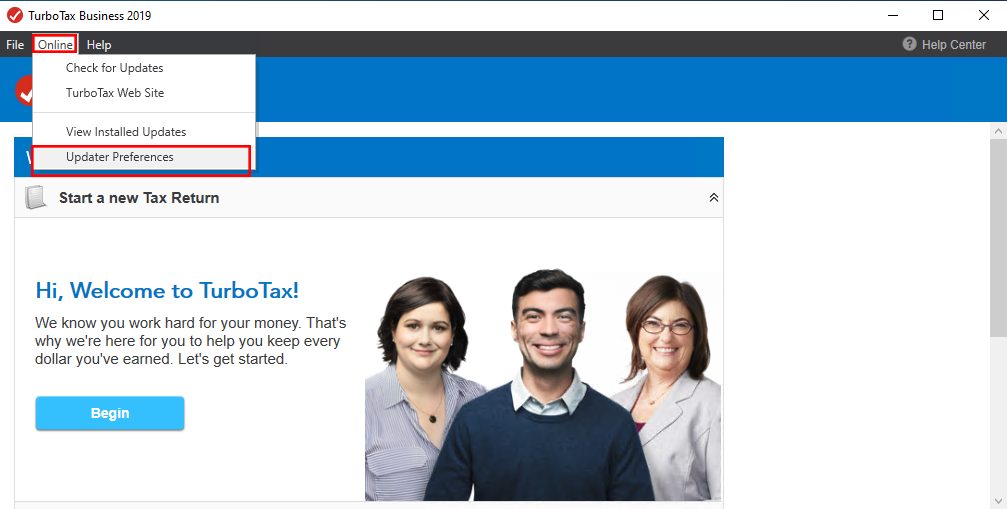The width and height of the screenshot is (1007, 509).
Task: Click the Start a new Tax Return heading
Action: point(139,198)
